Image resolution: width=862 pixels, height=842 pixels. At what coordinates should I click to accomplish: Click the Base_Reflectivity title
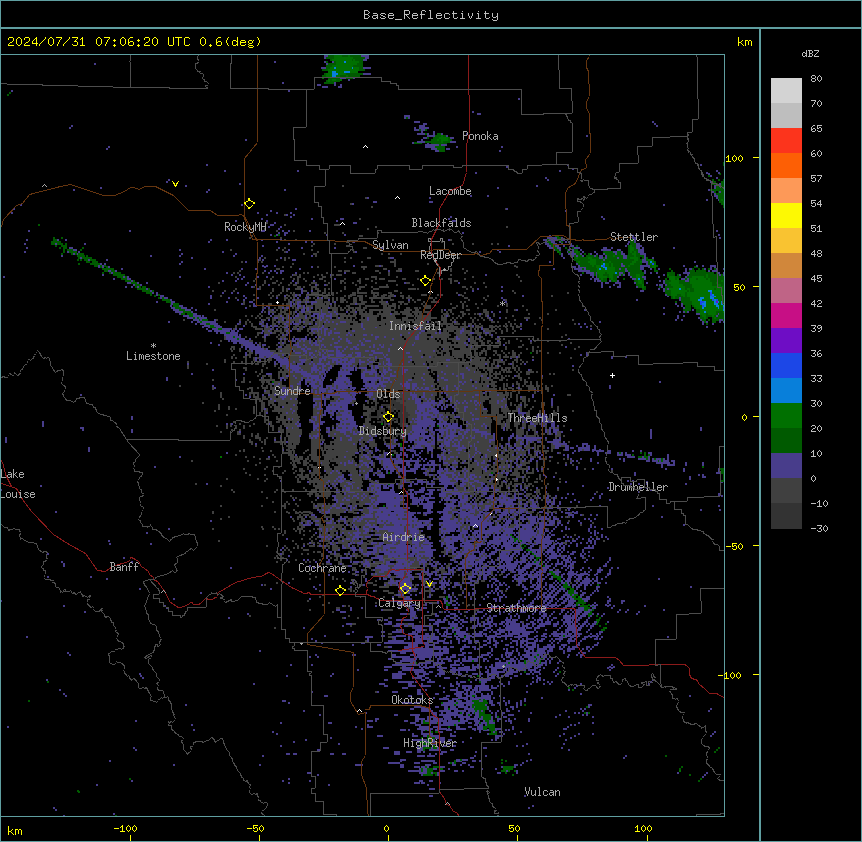pos(431,15)
